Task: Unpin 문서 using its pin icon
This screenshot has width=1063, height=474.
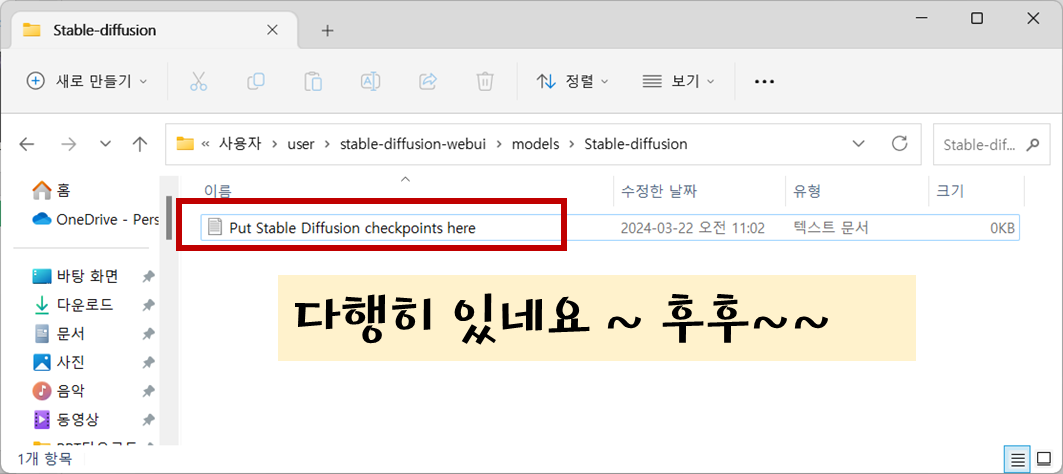Action: point(148,334)
